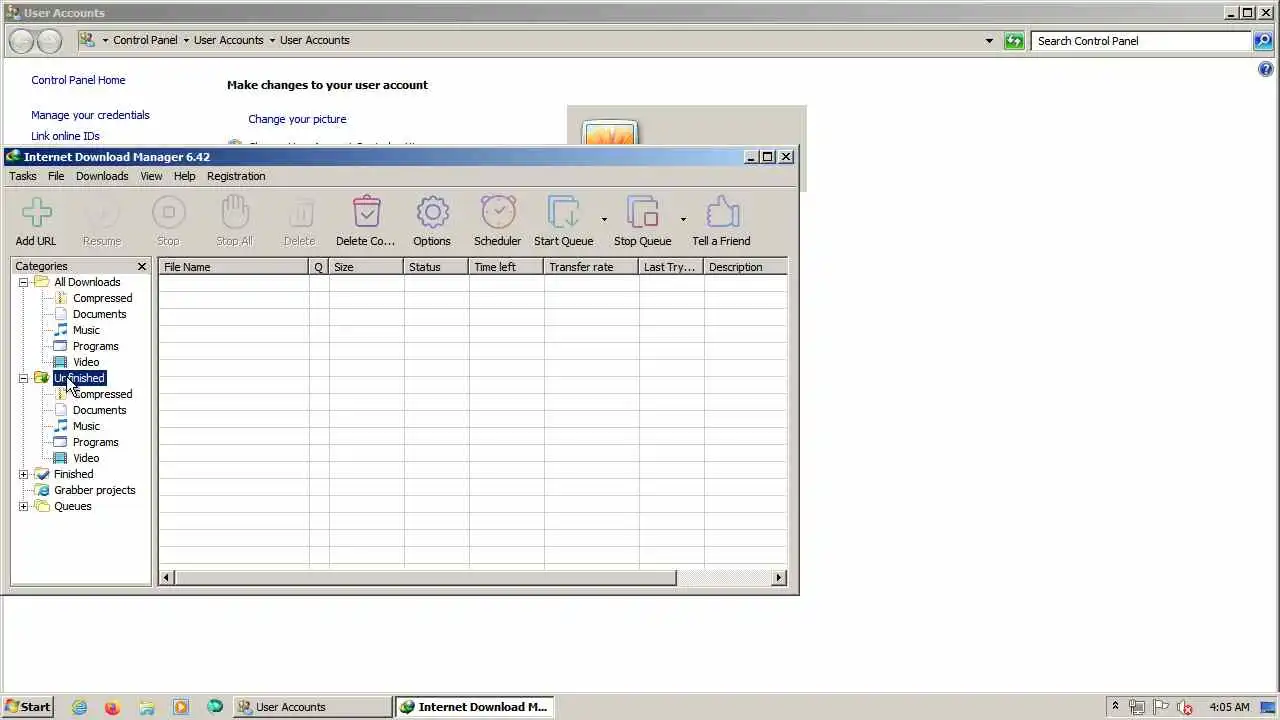
Task: Open the Start Queue dropdown arrow
Action: point(604,219)
